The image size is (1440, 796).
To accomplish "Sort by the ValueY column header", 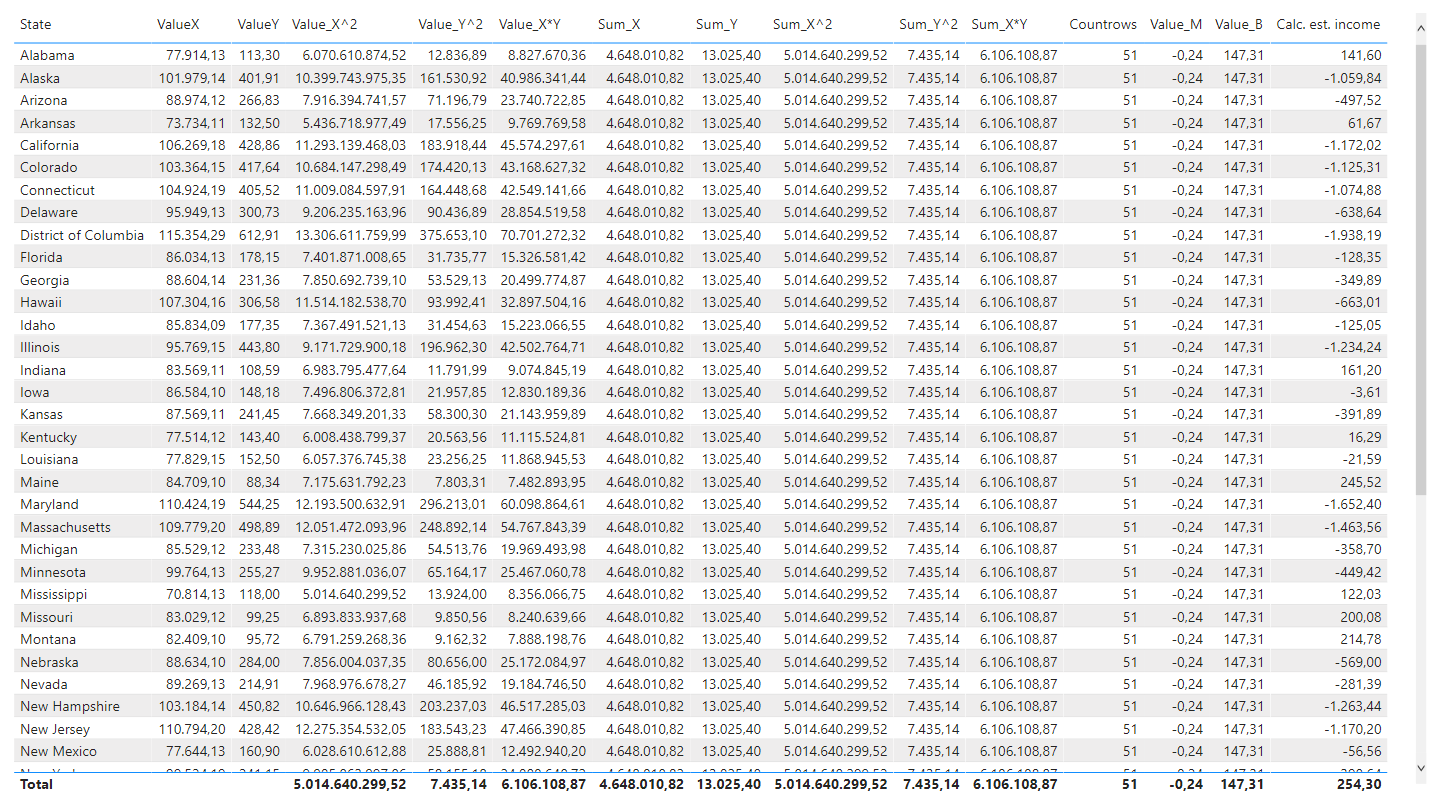I will tap(259, 24).
